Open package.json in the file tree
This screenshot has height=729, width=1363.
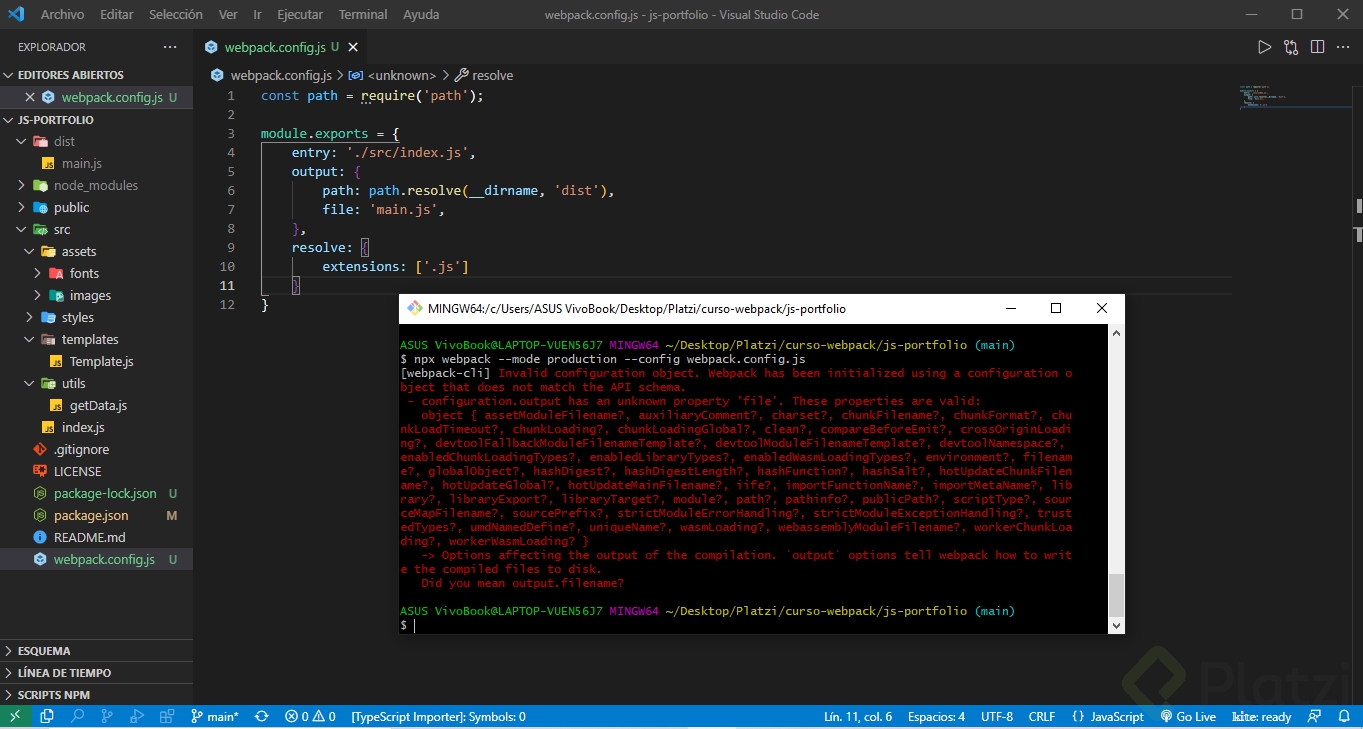90,515
